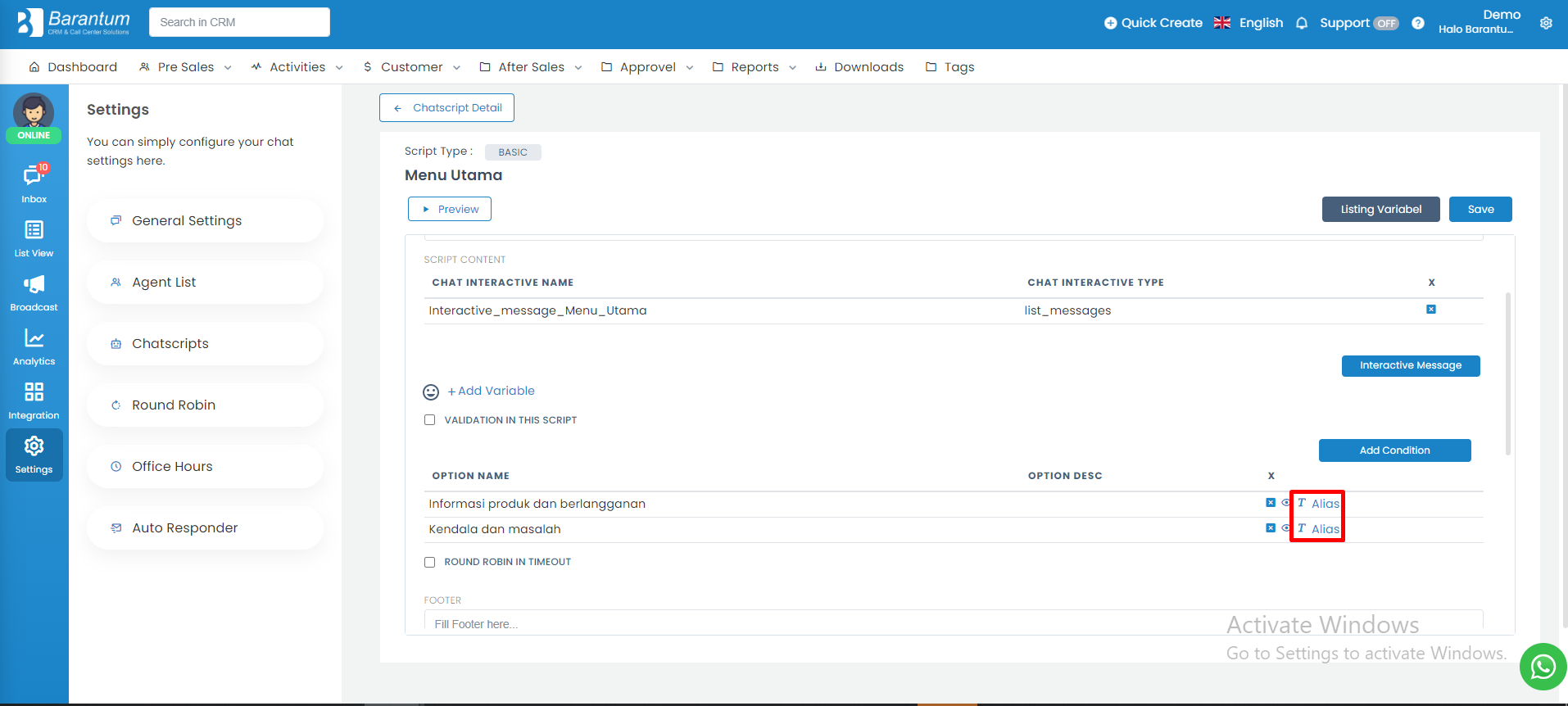Click Alias for Kendala dan masalah row
This screenshot has height=706, width=1568.
tap(1318, 528)
